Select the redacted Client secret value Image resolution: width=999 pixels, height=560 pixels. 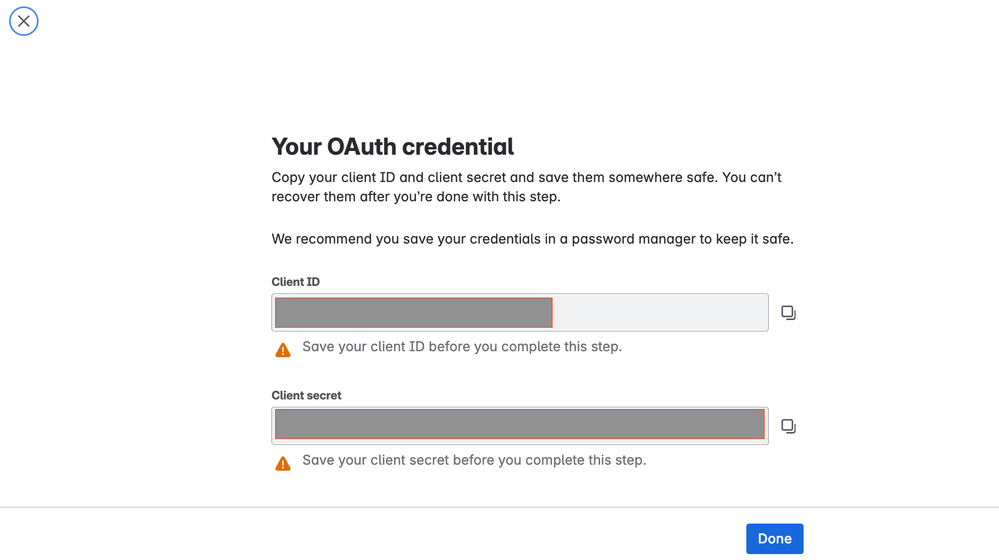pyautogui.click(x=519, y=425)
